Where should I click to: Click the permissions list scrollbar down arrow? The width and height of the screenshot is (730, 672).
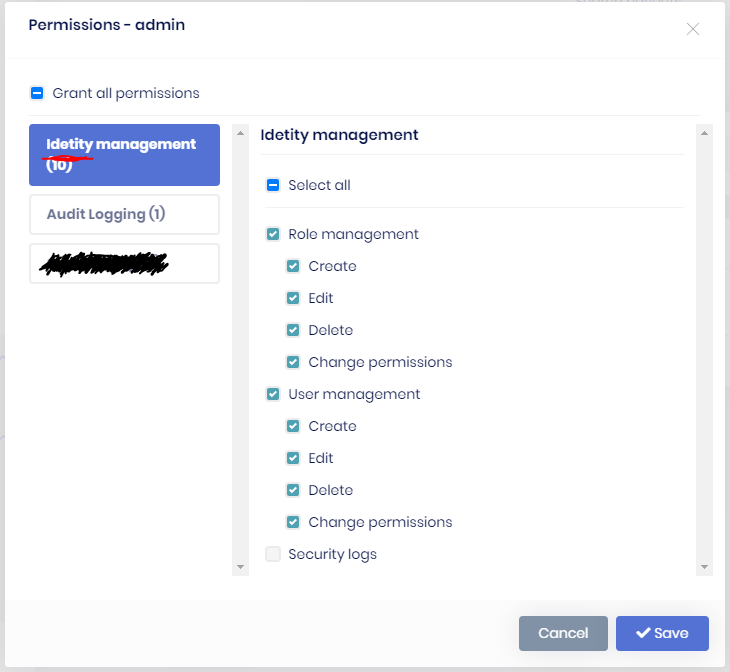pyautogui.click(x=705, y=567)
